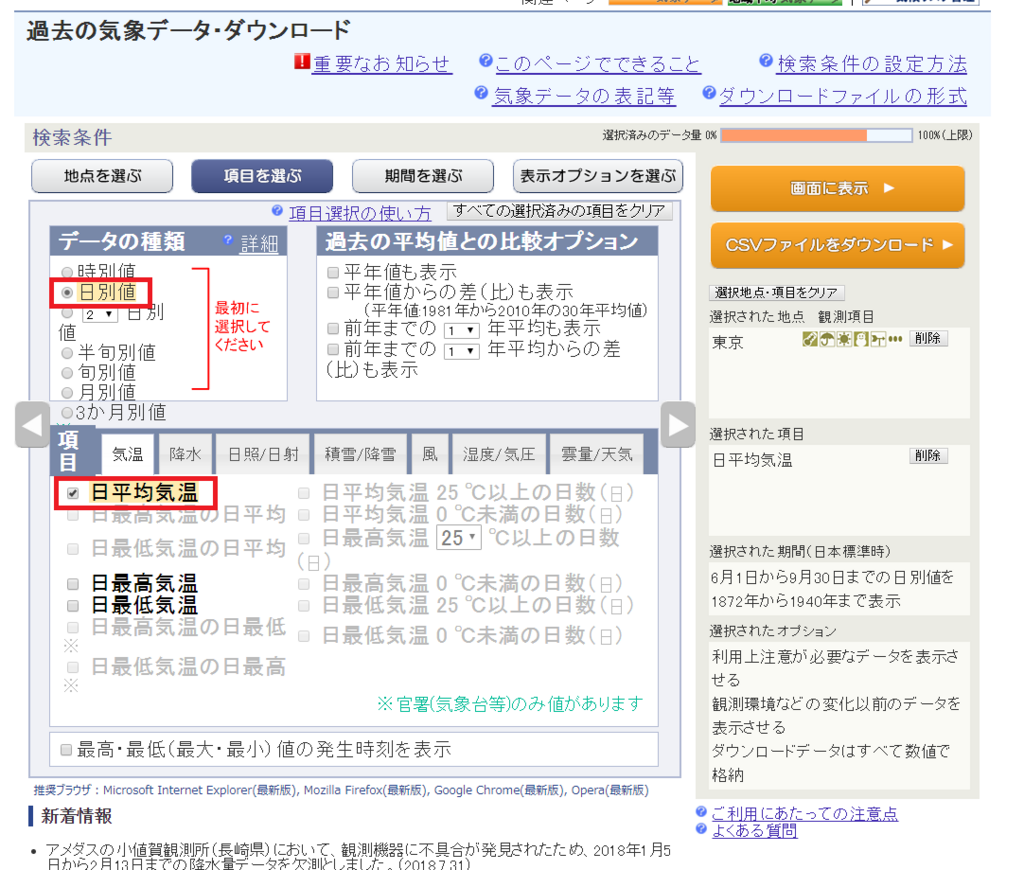Open the 地点を選ぶ step
1024x870 pixels.
tap(102, 176)
